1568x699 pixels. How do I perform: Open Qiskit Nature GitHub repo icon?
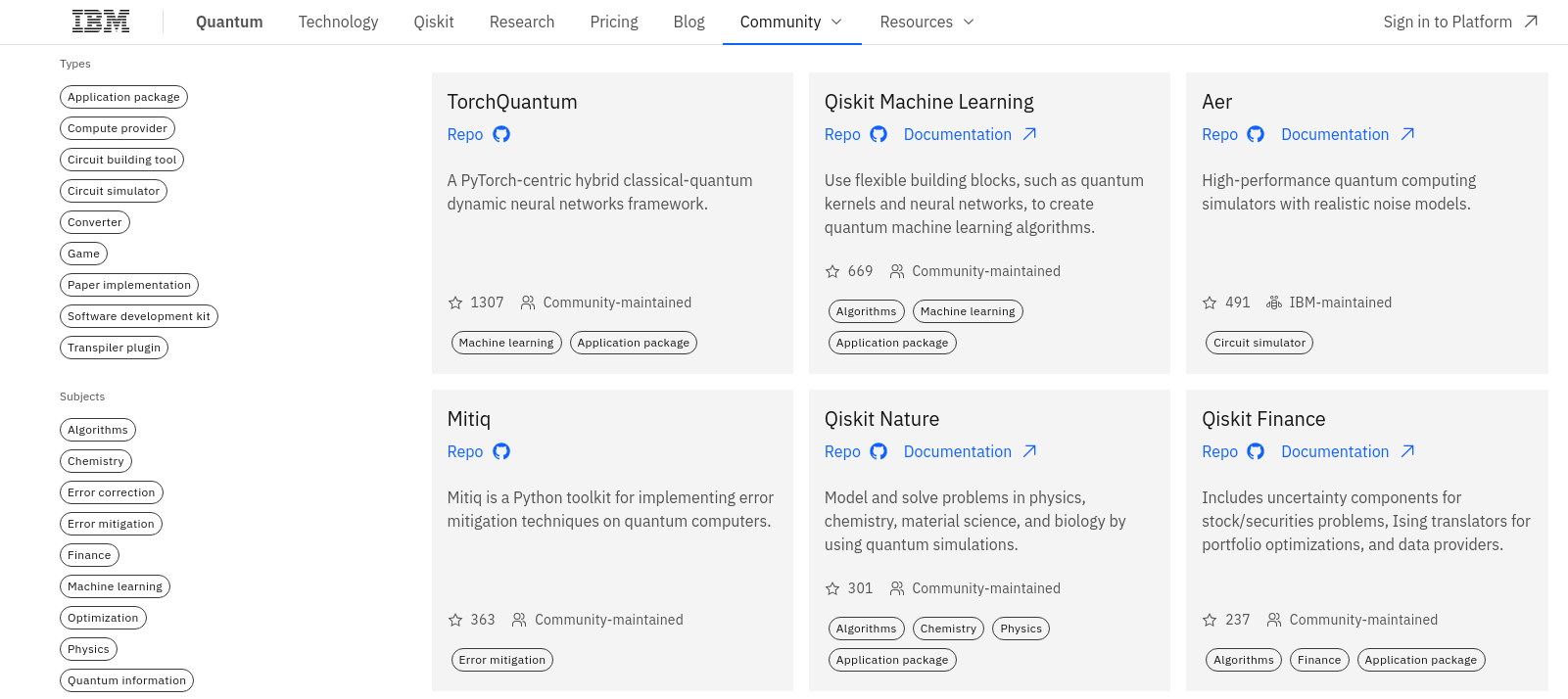879,451
